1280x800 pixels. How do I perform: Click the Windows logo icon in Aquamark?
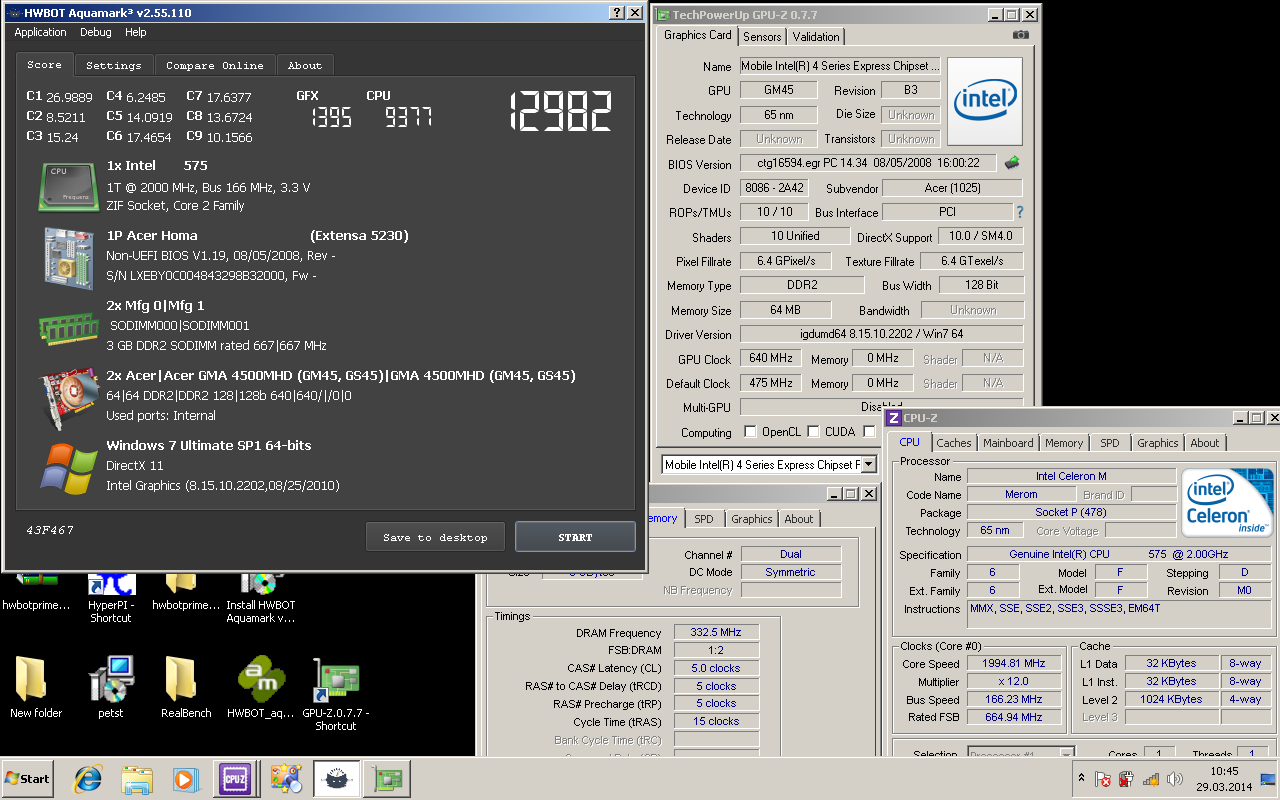(x=68, y=468)
